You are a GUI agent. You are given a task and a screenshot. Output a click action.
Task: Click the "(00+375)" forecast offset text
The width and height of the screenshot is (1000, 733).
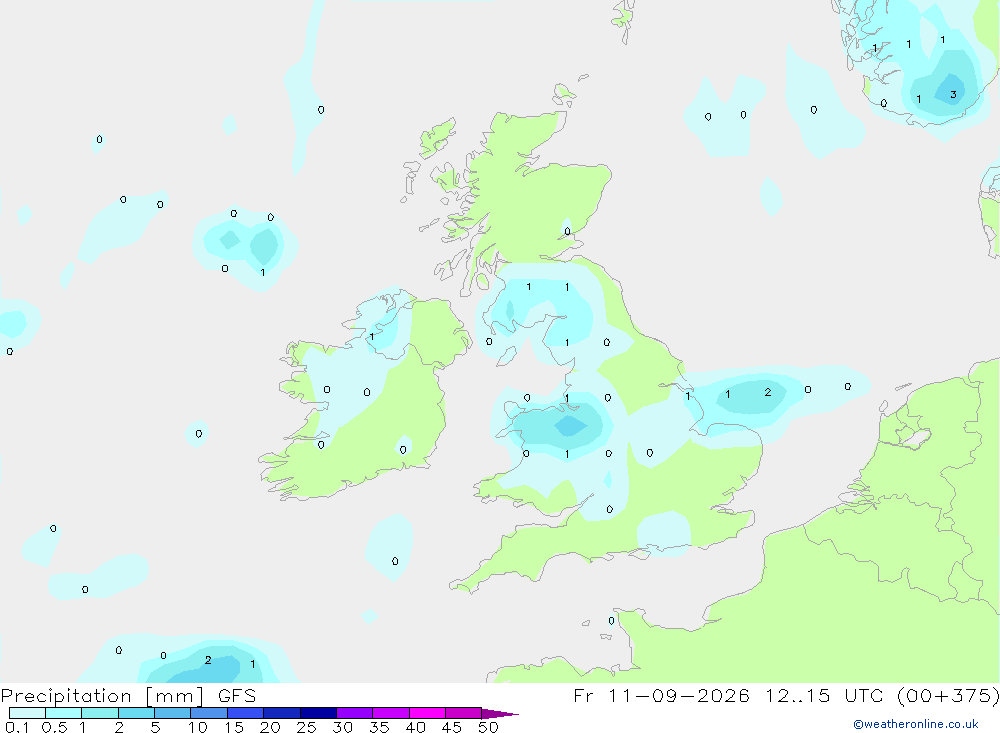[948, 695]
